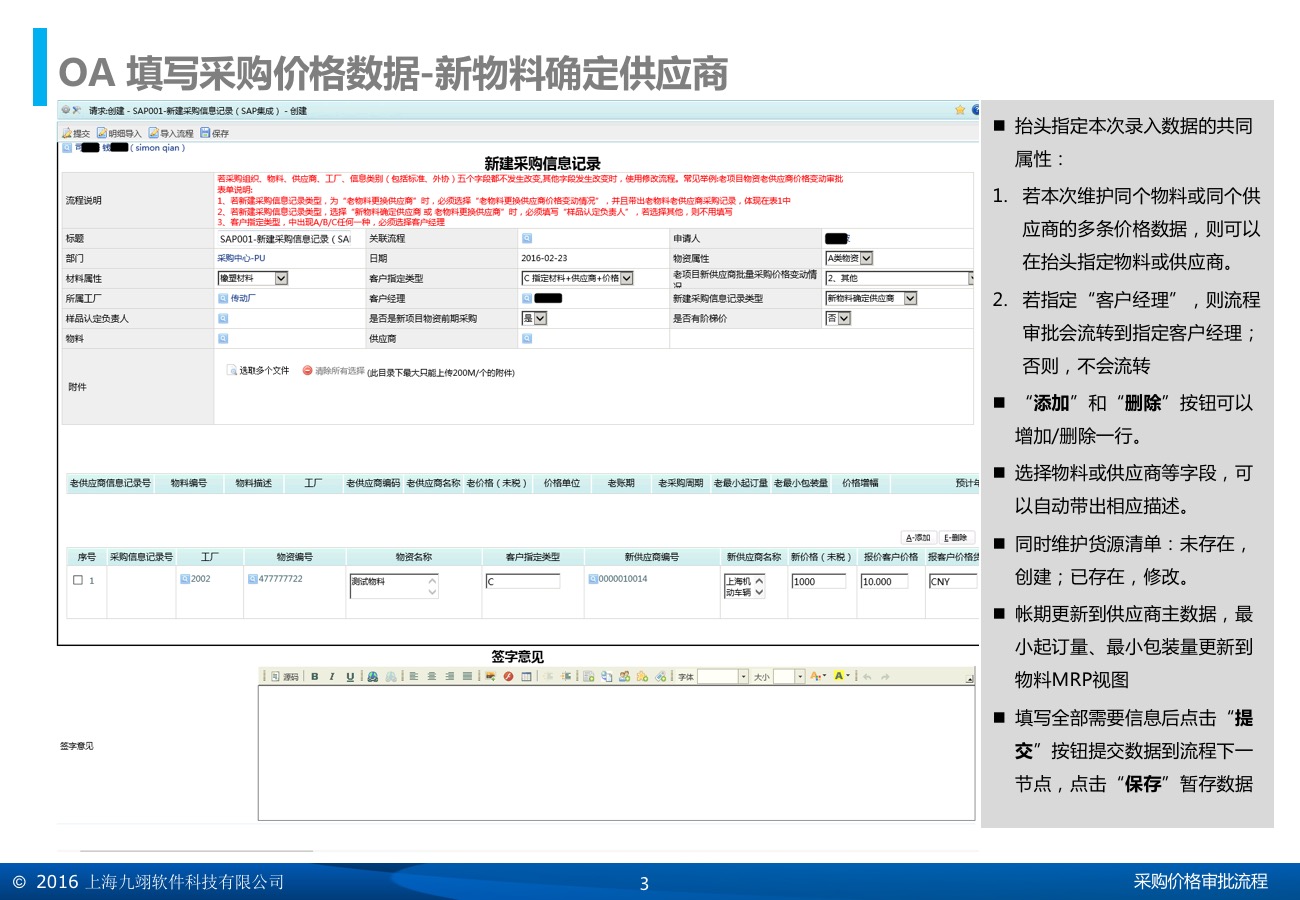Viewport: 1300px width, 900px height.
Task: Check the checkbox for row 1
Action: point(78,581)
